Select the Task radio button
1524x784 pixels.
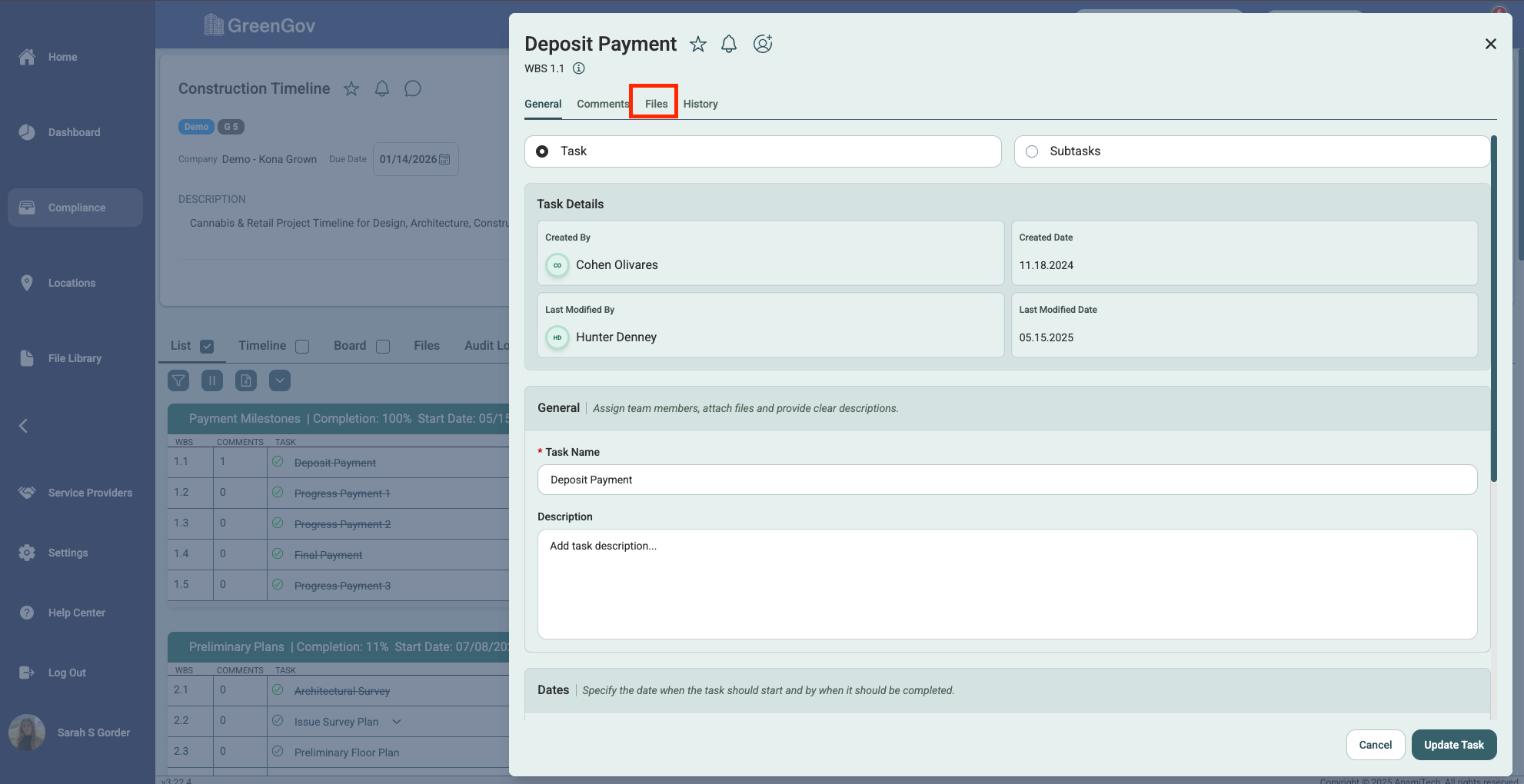(543, 151)
